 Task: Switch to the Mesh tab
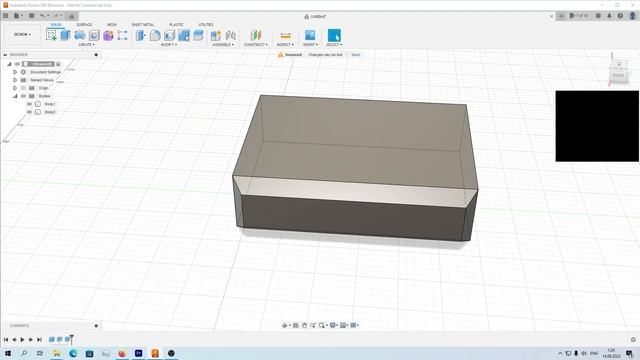[x=111, y=25]
